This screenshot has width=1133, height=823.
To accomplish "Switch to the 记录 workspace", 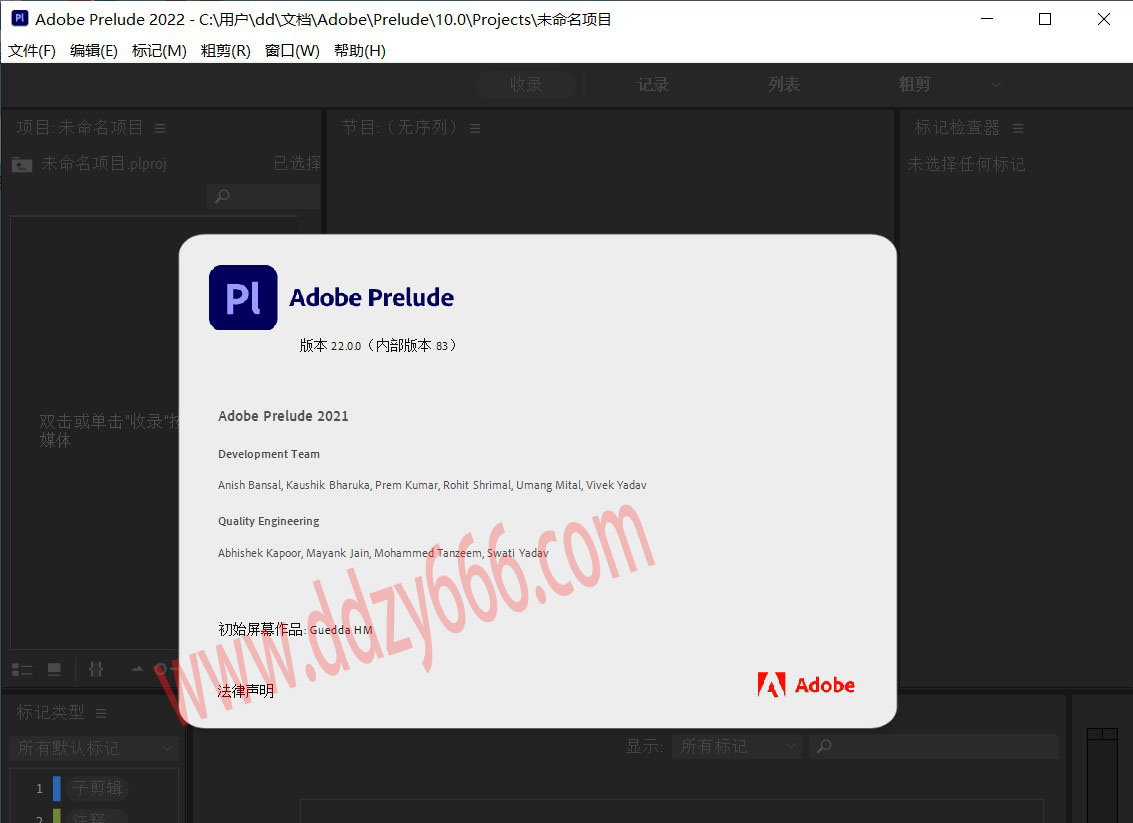I will 653,85.
